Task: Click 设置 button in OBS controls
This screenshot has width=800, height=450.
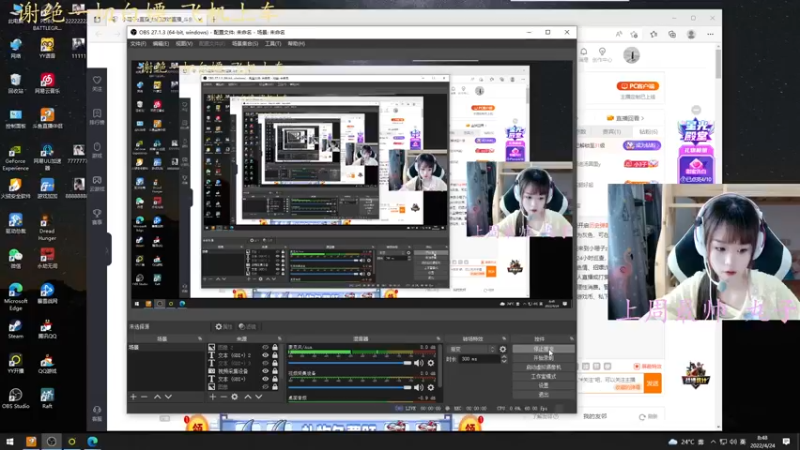Action: [543, 386]
